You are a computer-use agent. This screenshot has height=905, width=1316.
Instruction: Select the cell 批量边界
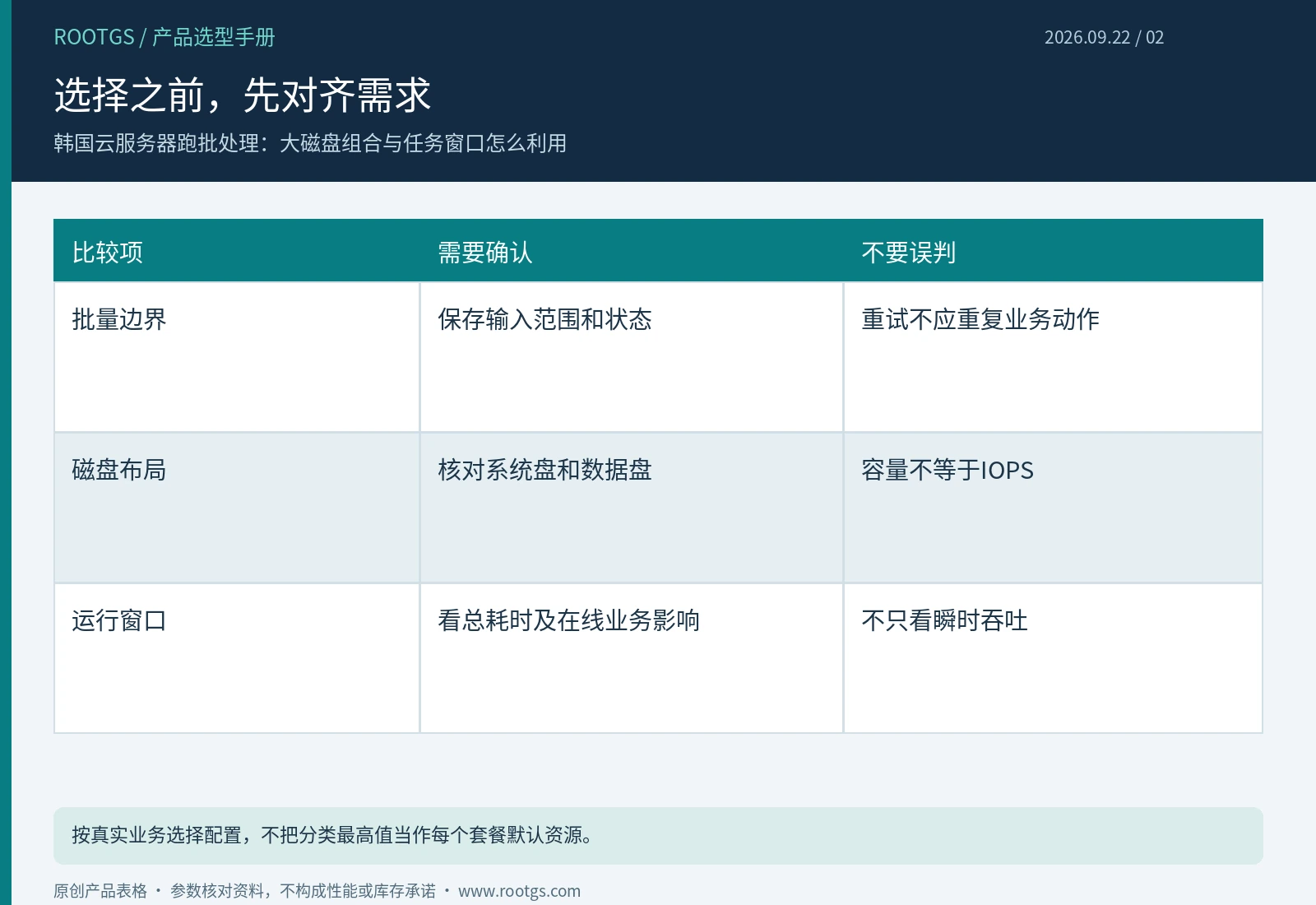[237, 357]
